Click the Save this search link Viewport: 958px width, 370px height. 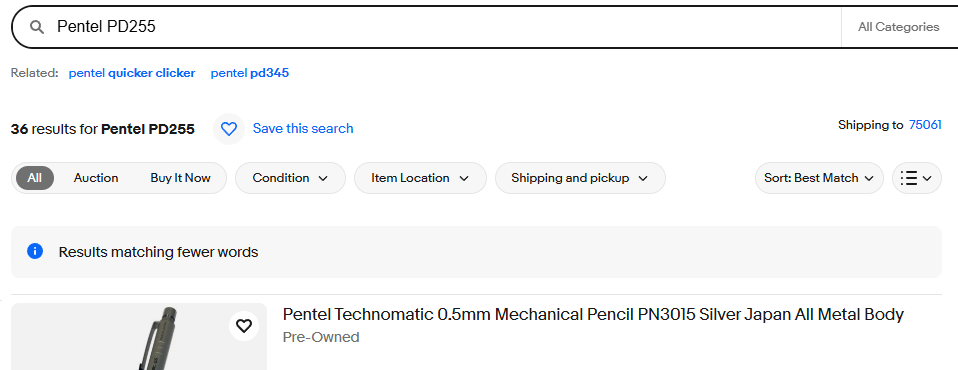[303, 129]
